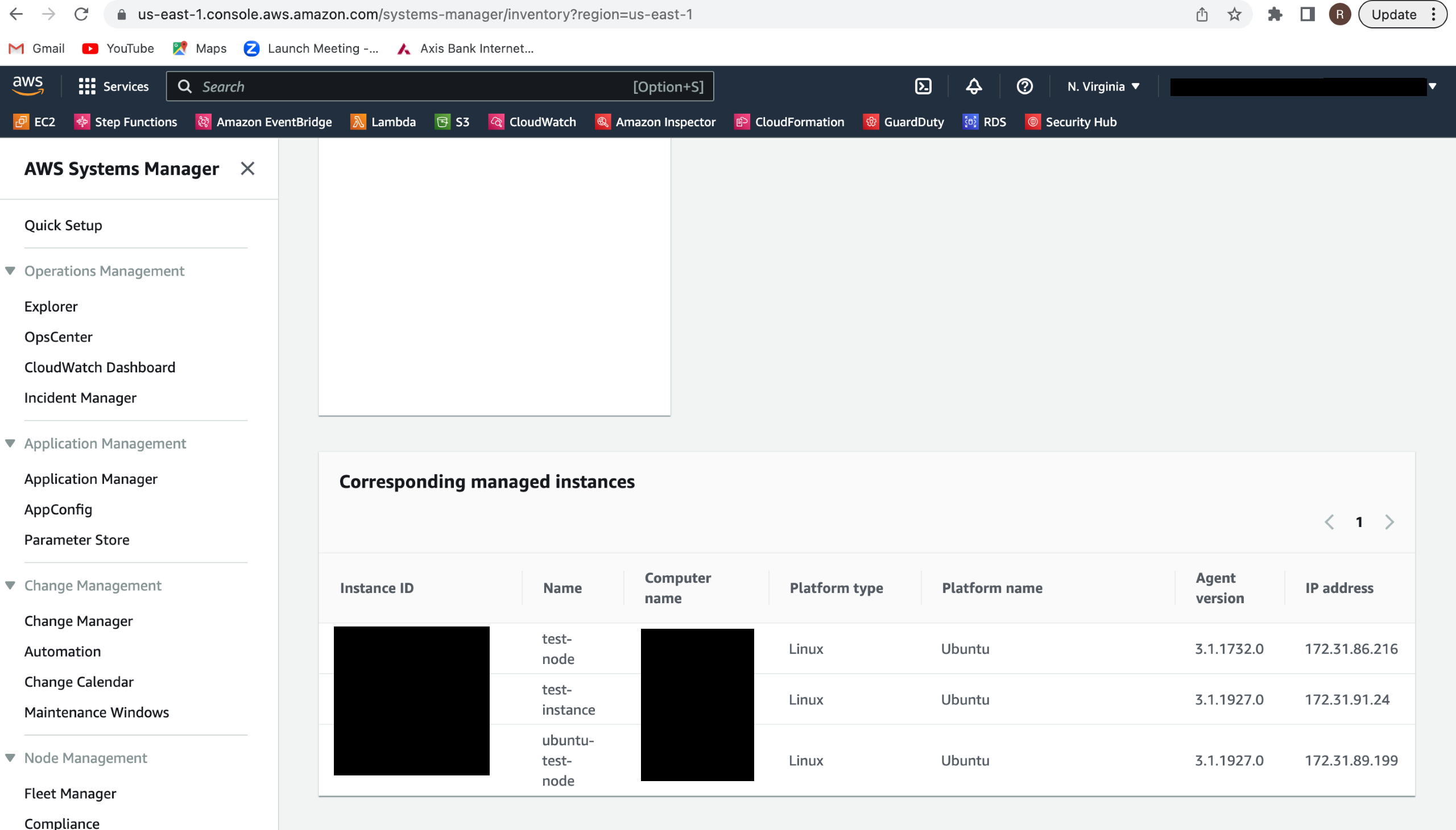1456x830 pixels.
Task: Click the share page icon
Action: [x=1202, y=14]
